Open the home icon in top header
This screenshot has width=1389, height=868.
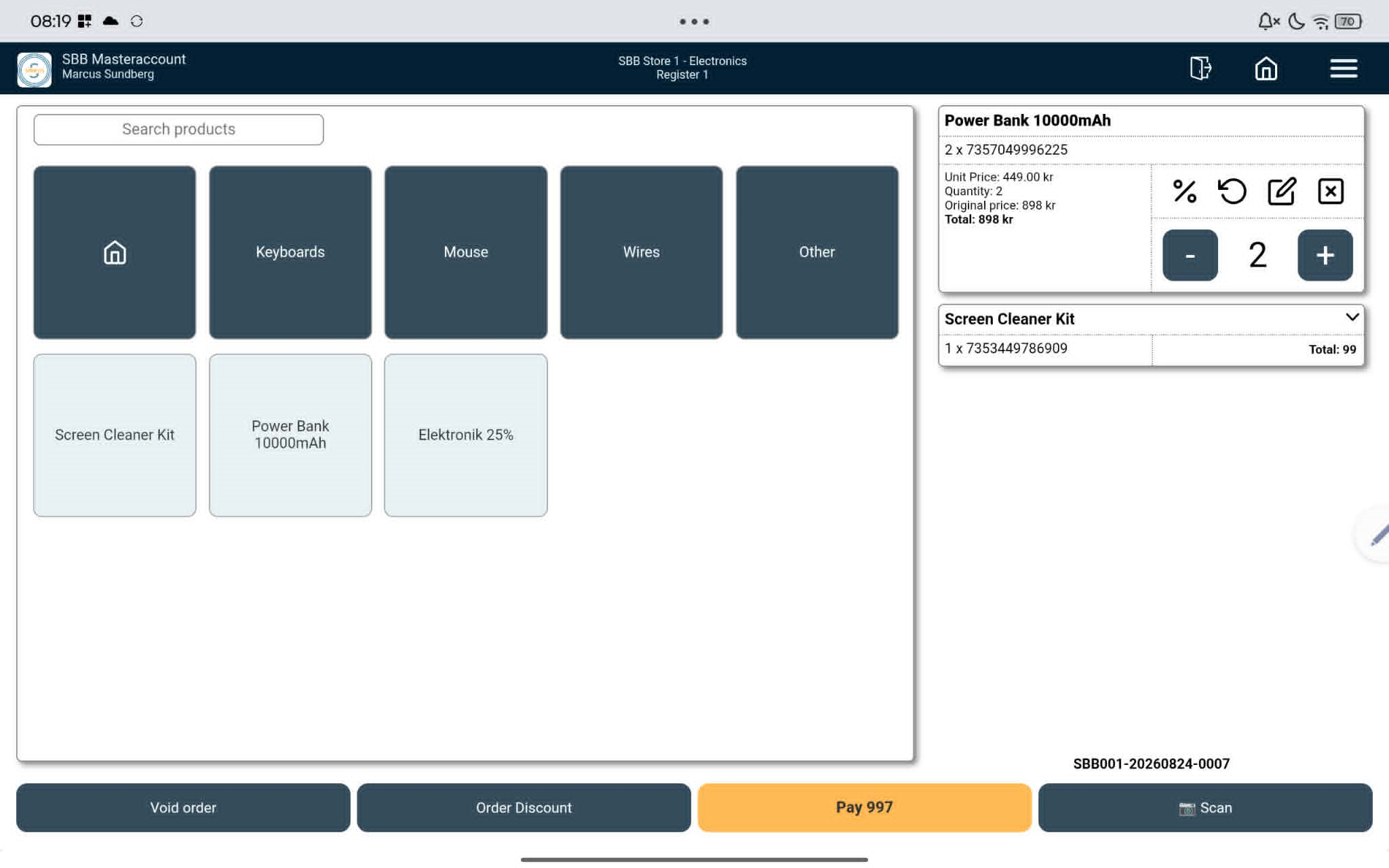(1266, 68)
